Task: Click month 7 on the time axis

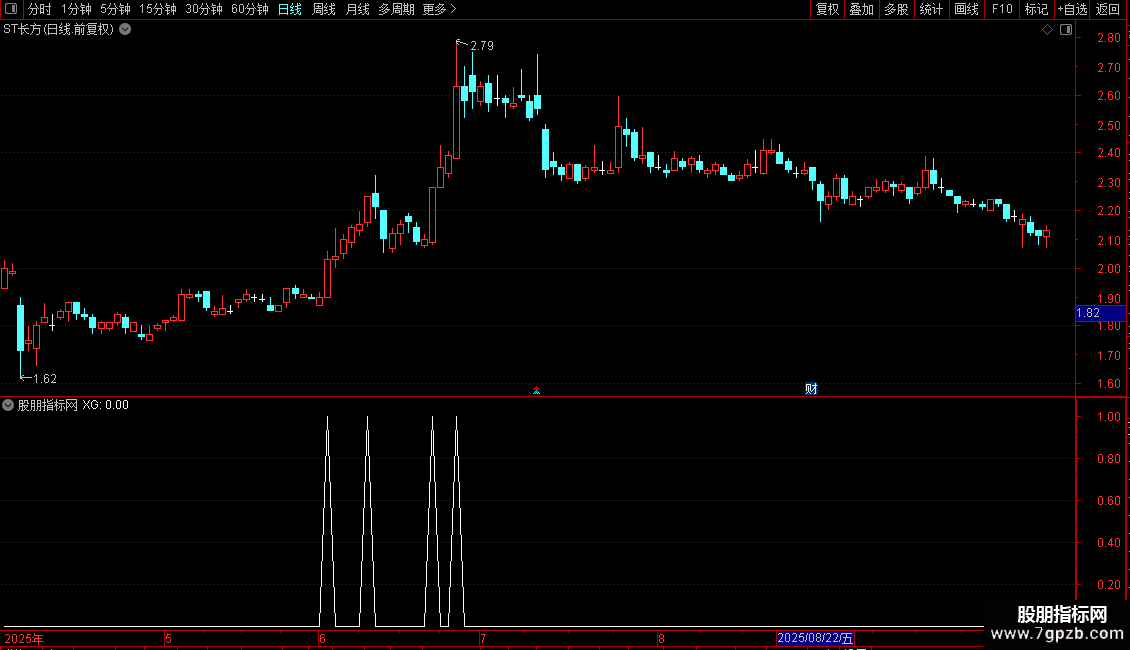Action: coord(483,638)
